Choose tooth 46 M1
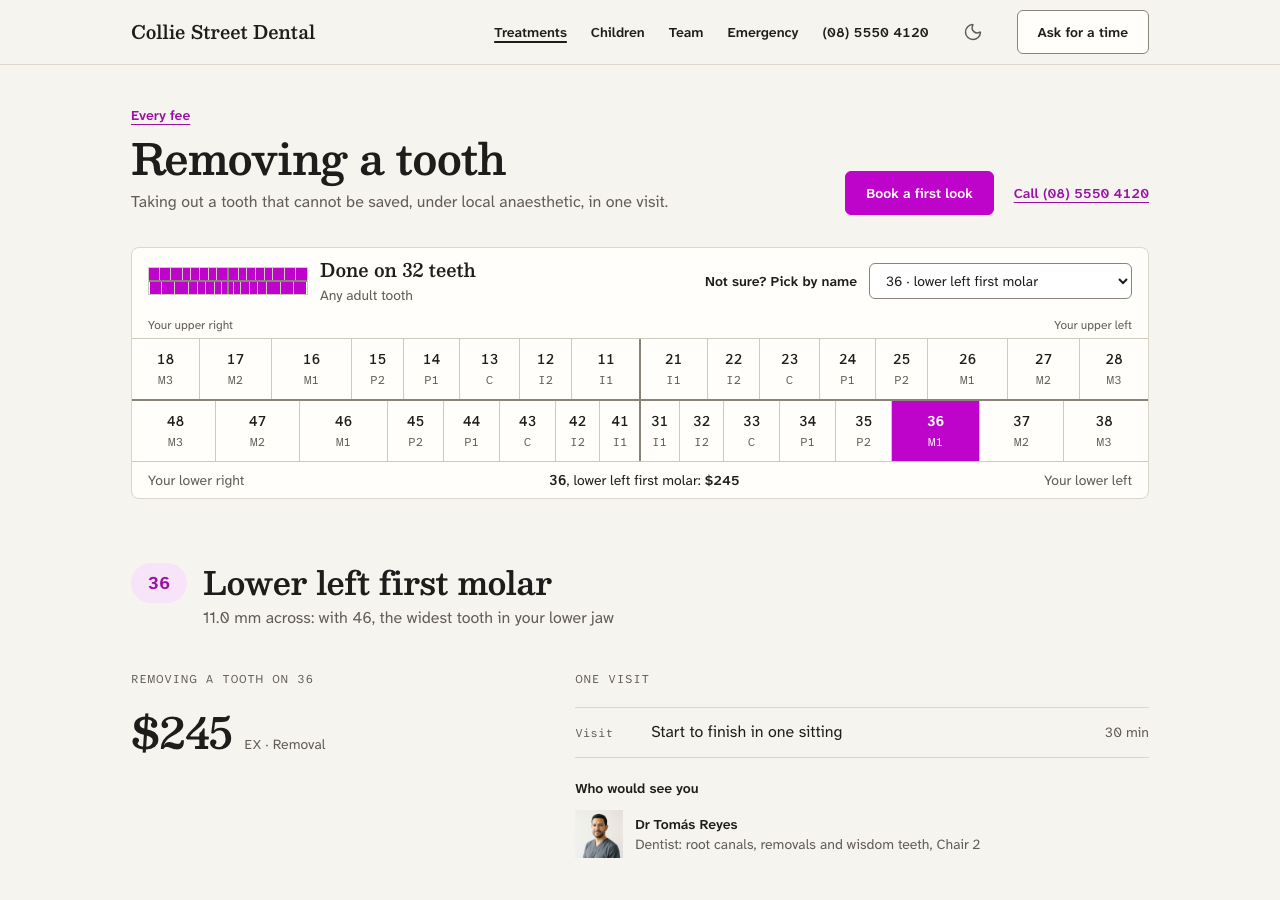Viewport: 1280px width, 900px height. click(344, 431)
